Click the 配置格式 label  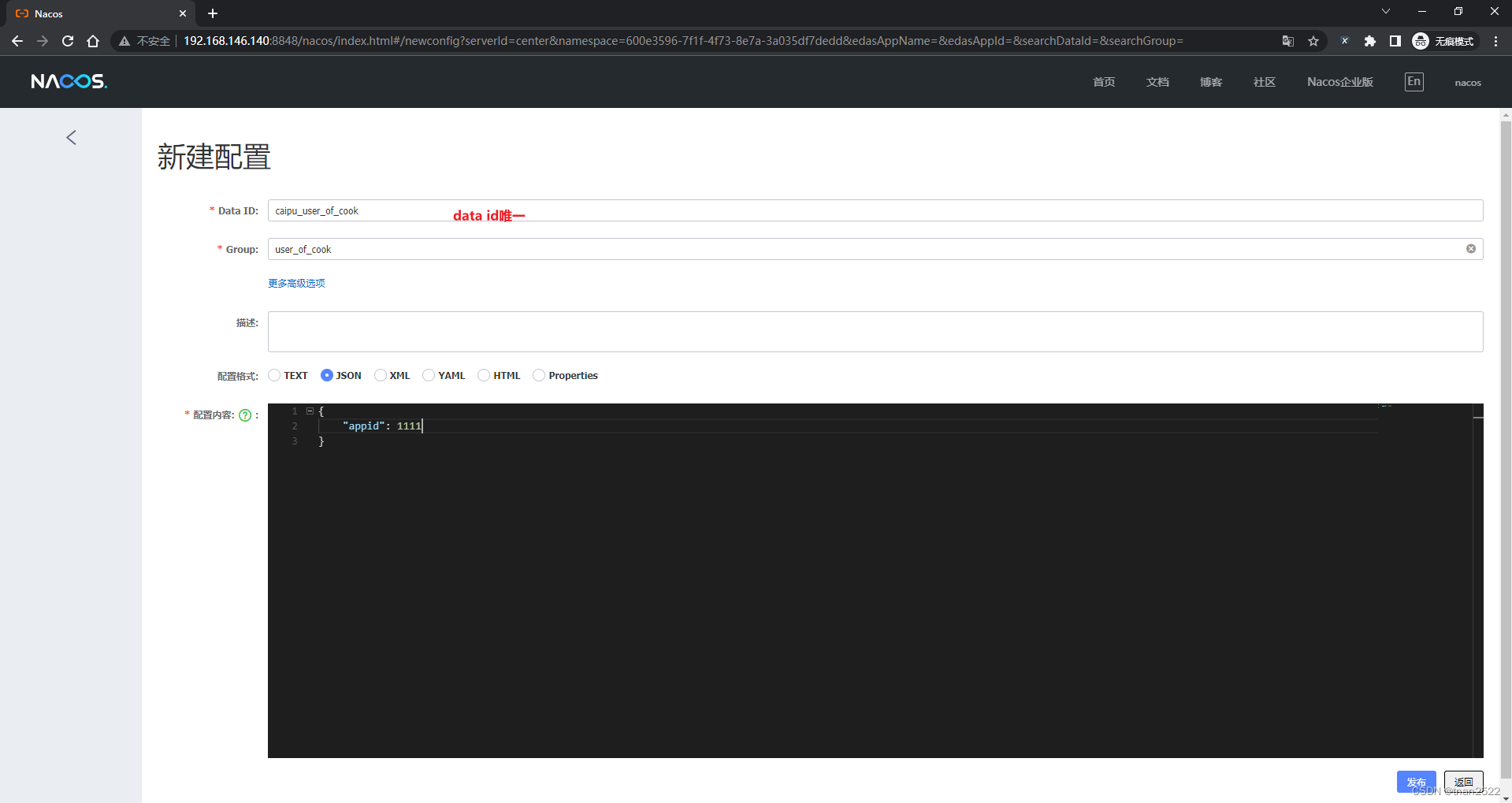(x=237, y=376)
